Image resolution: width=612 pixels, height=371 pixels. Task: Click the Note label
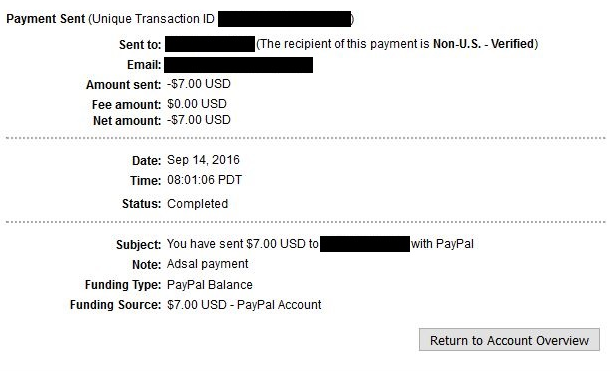pyautogui.click(x=147, y=265)
